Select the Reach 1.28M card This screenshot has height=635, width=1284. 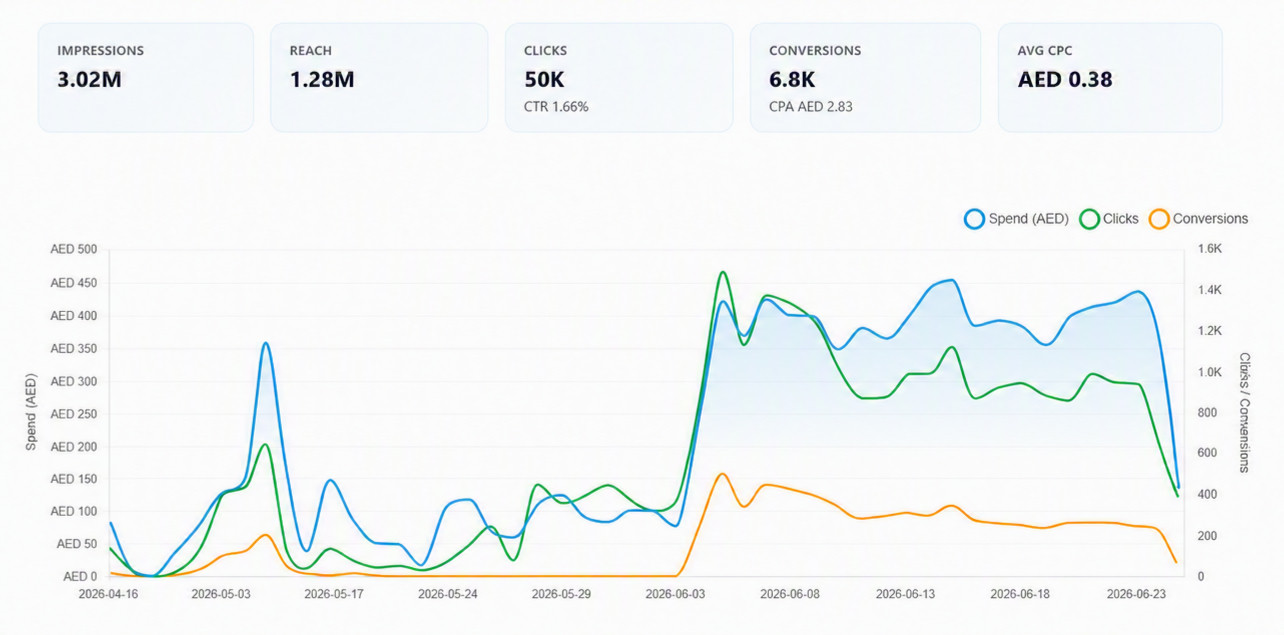(379, 77)
